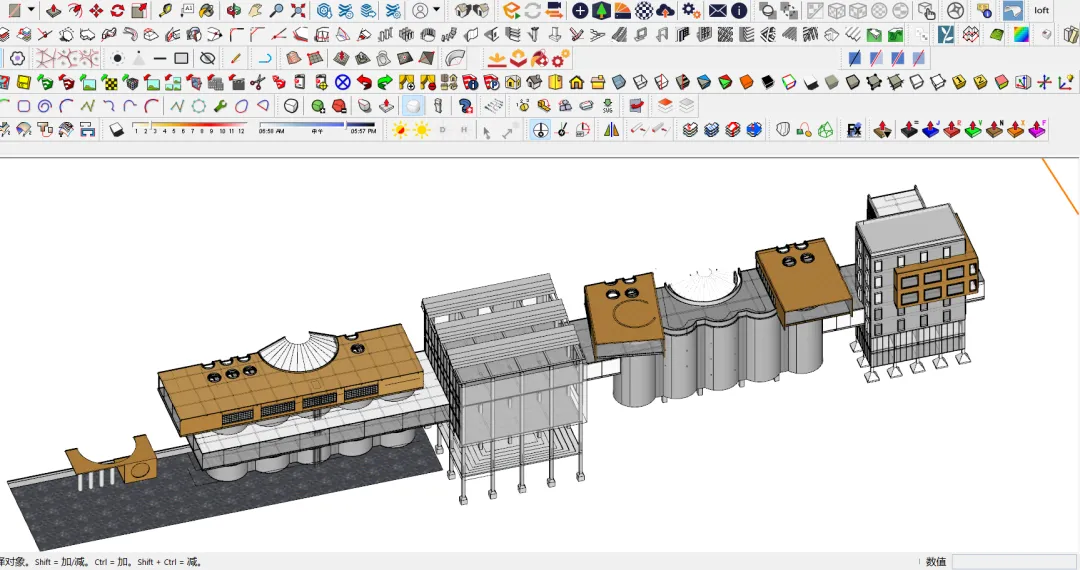Viewport: 1080px width, 570px height.
Task: Click the envelope mail icon
Action: point(717,10)
